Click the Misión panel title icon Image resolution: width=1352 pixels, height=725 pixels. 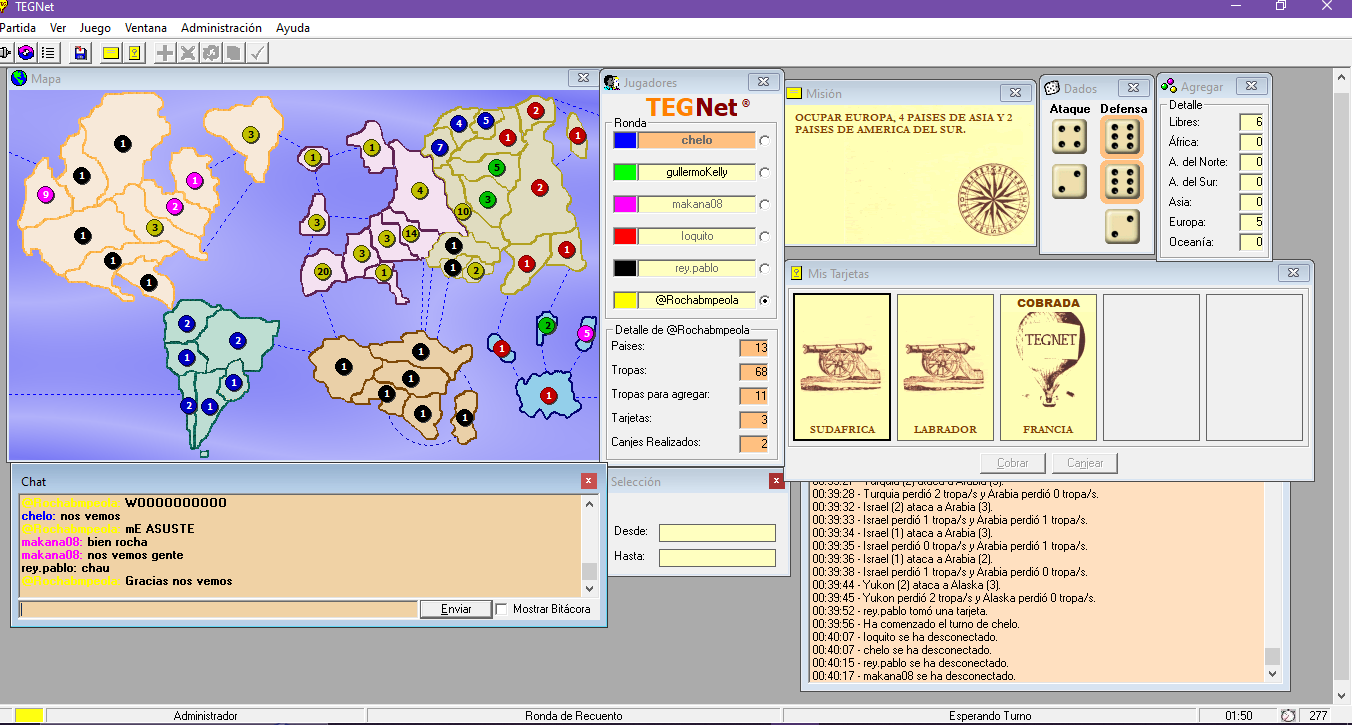[794, 93]
